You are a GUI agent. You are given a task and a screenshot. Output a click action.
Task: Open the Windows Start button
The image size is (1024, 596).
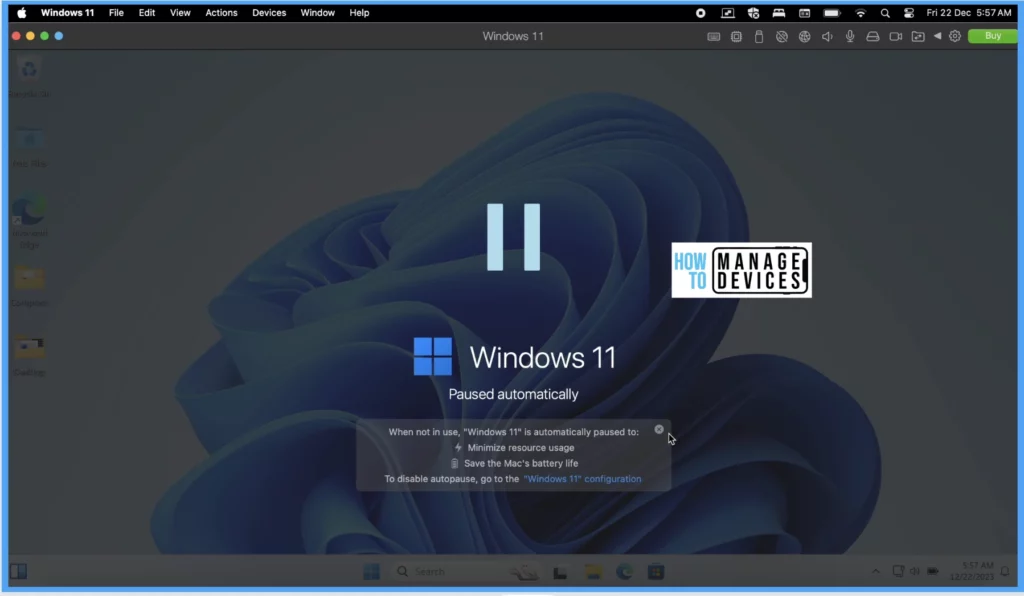pyautogui.click(x=372, y=572)
